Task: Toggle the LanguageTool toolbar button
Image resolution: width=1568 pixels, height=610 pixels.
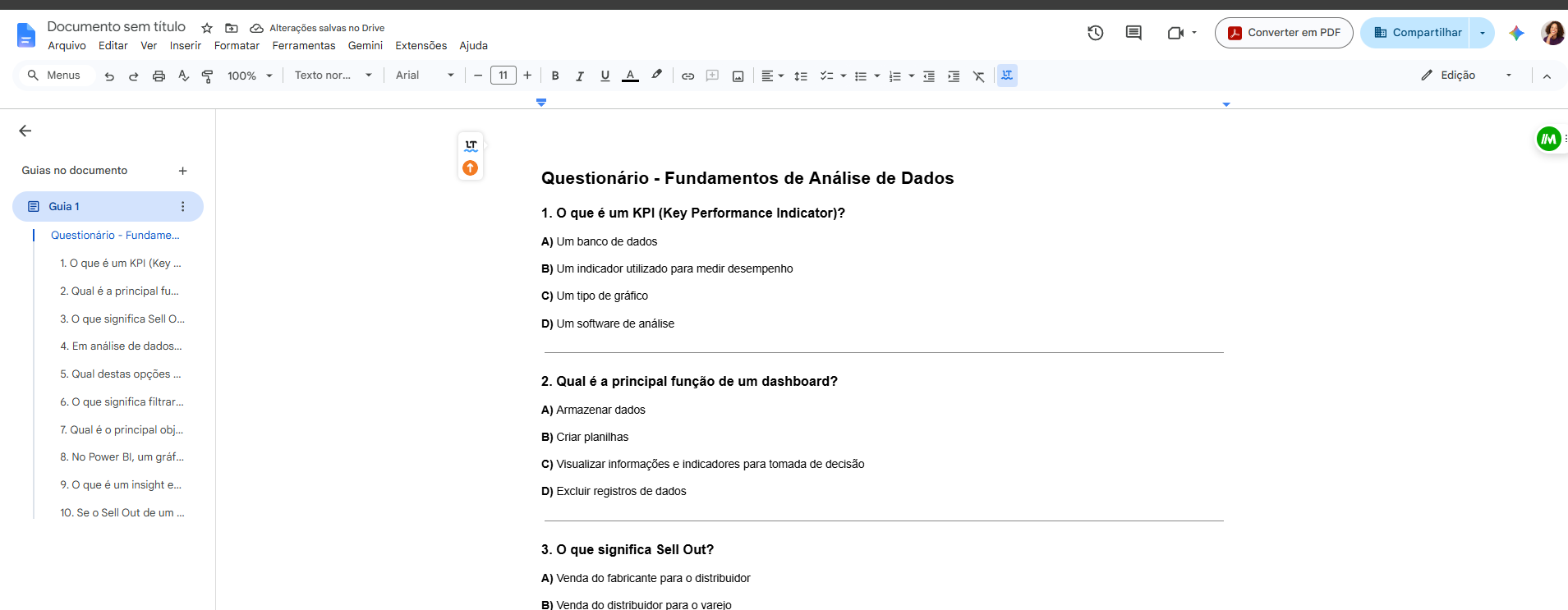Action: pos(1007,76)
